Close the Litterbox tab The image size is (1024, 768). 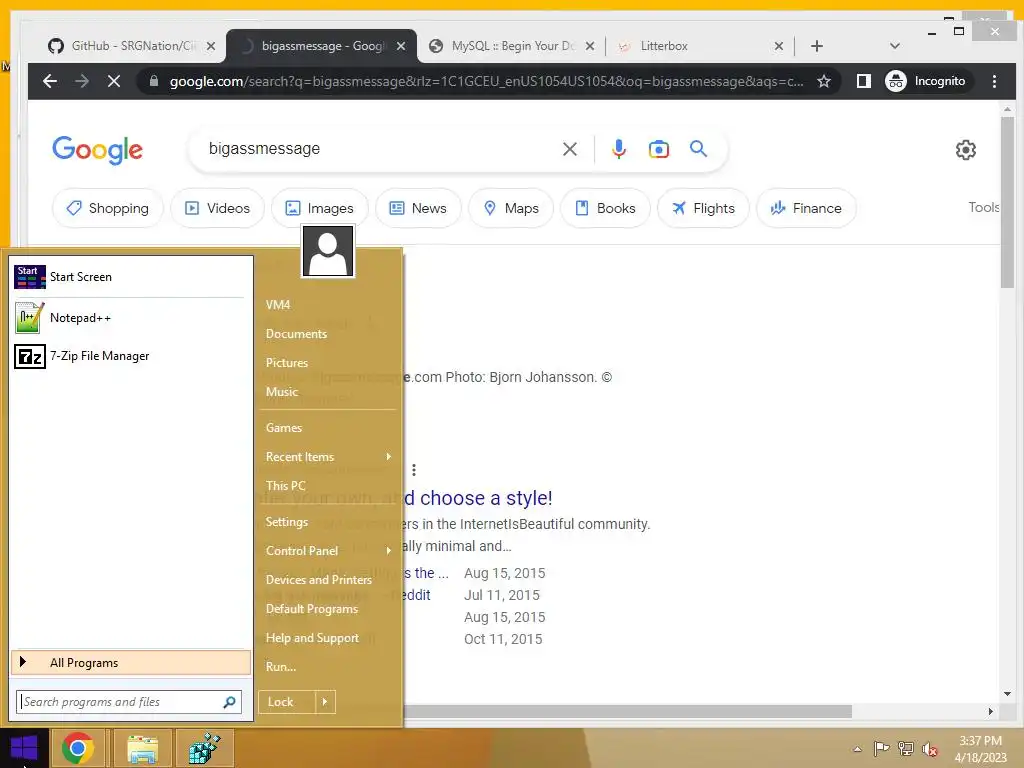[778, 46]
